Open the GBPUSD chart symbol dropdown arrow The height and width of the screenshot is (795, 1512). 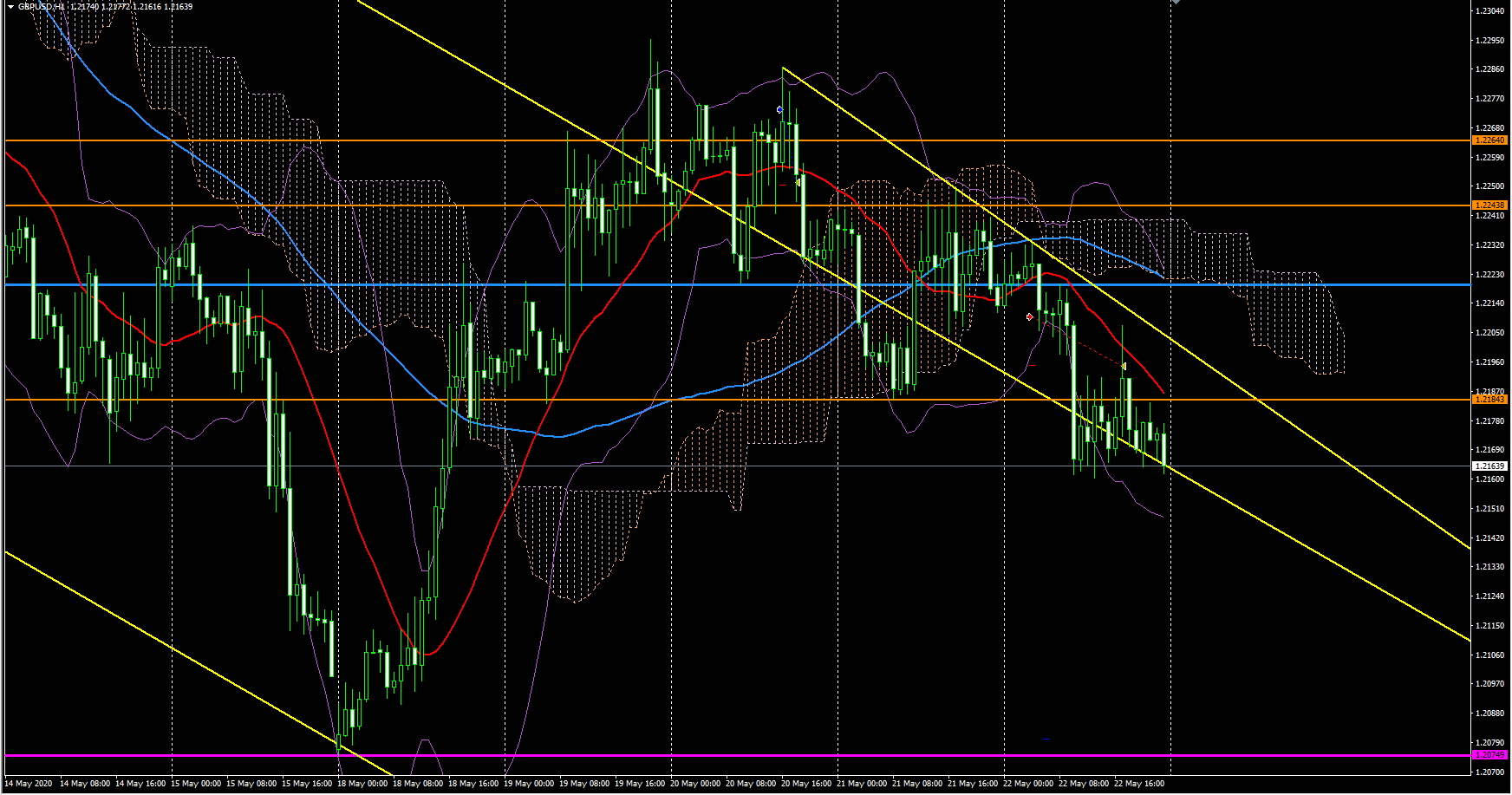point(11,7)
